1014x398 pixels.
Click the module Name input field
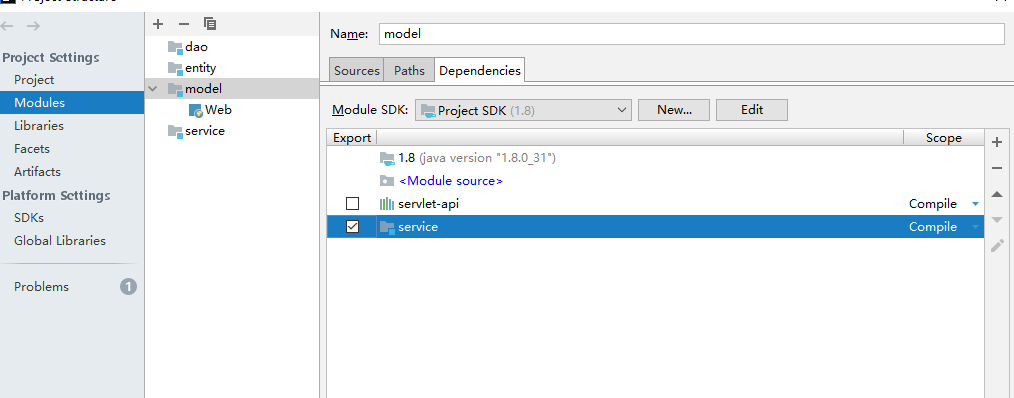[691, 34]
